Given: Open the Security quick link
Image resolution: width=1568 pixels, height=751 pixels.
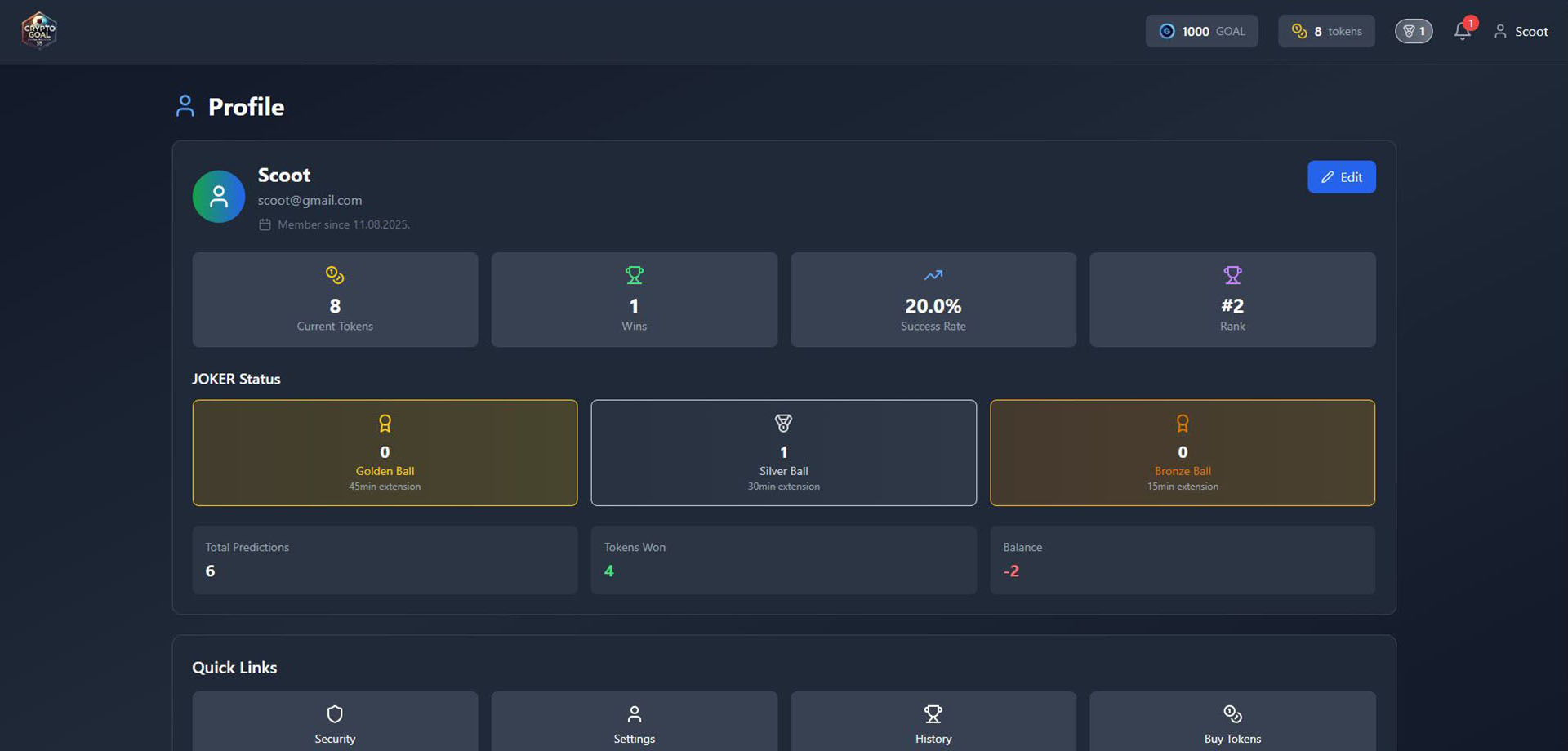Looking at the screenshot, I should pos(335,722).
